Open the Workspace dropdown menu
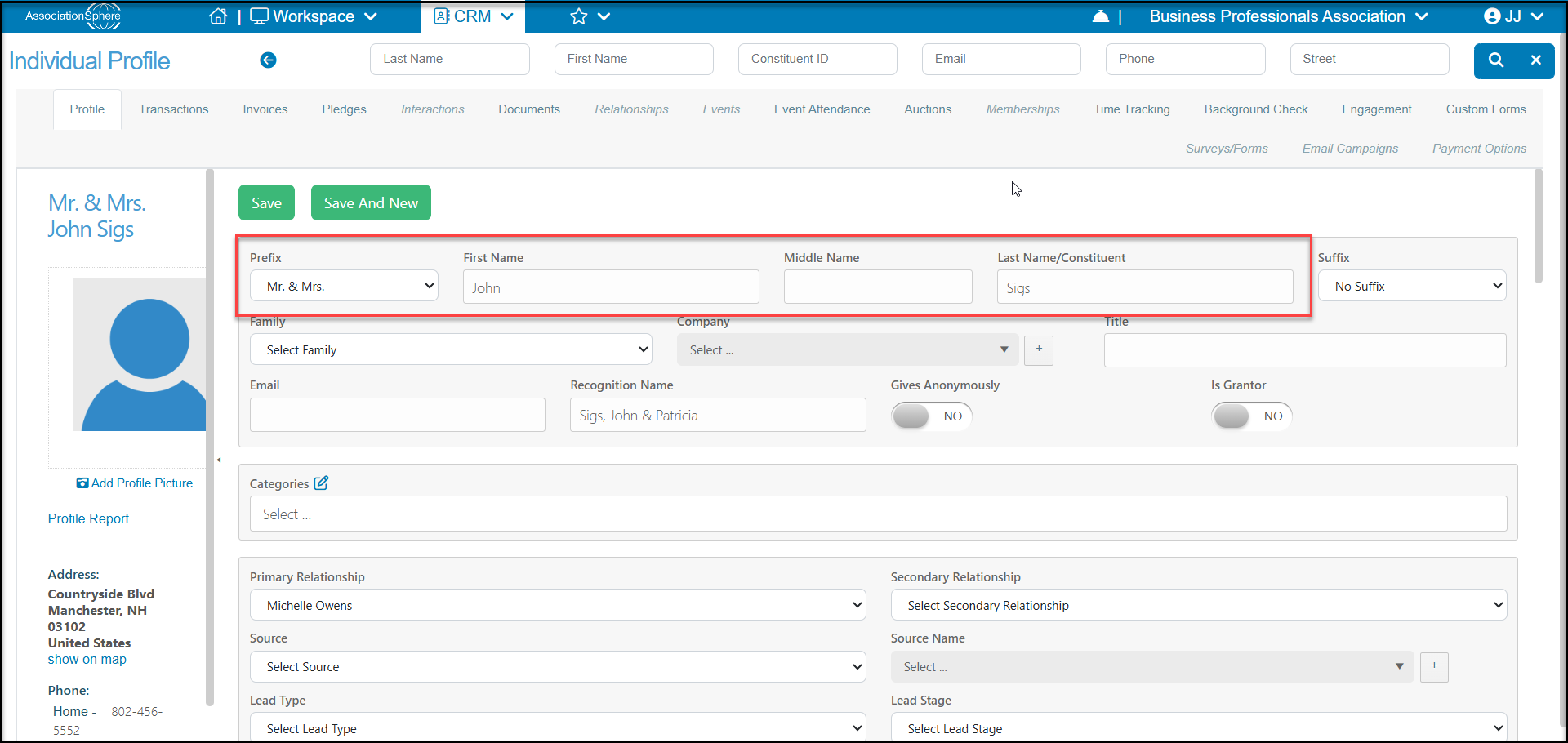Screen dimensions: 1568x743 [x=314, y=16]
